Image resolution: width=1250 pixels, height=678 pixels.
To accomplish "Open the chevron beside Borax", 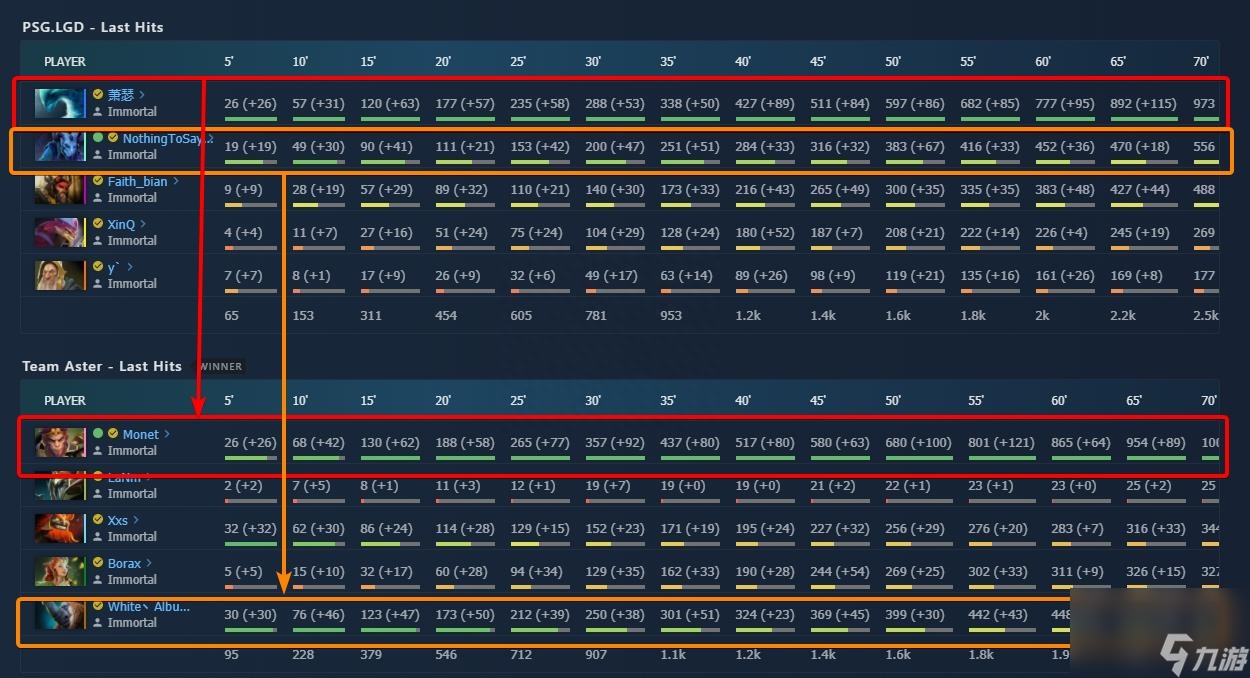I will [150, 563].
